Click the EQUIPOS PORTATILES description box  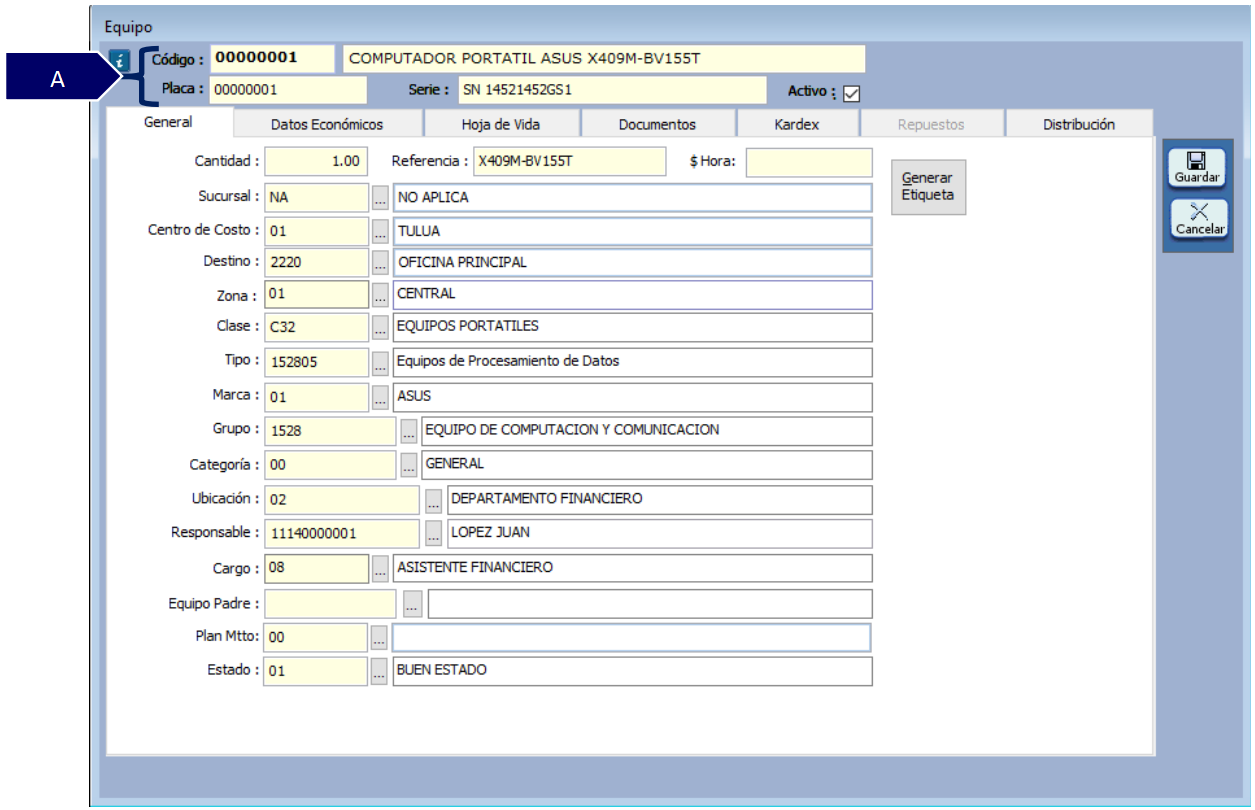pyautogui.click(x=632, y=327)
